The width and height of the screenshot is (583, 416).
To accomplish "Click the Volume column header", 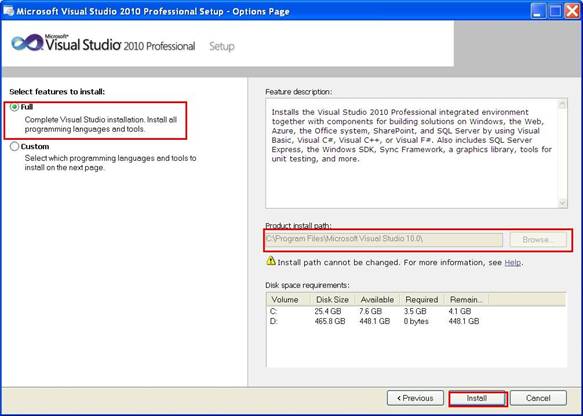I will [288, 300].
